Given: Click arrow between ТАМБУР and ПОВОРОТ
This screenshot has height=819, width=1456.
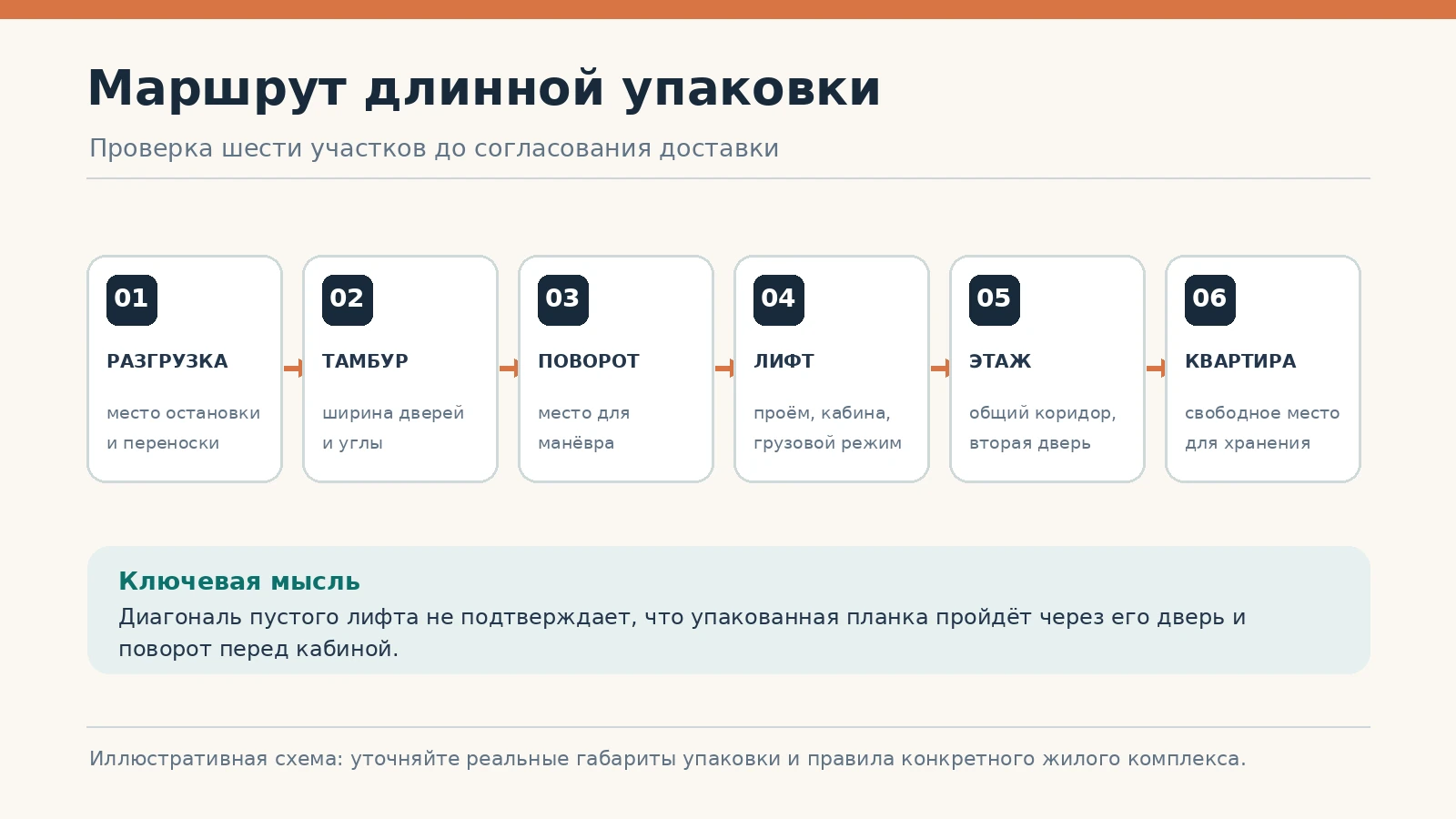Looking at the screenshot, I should (509, 368).
